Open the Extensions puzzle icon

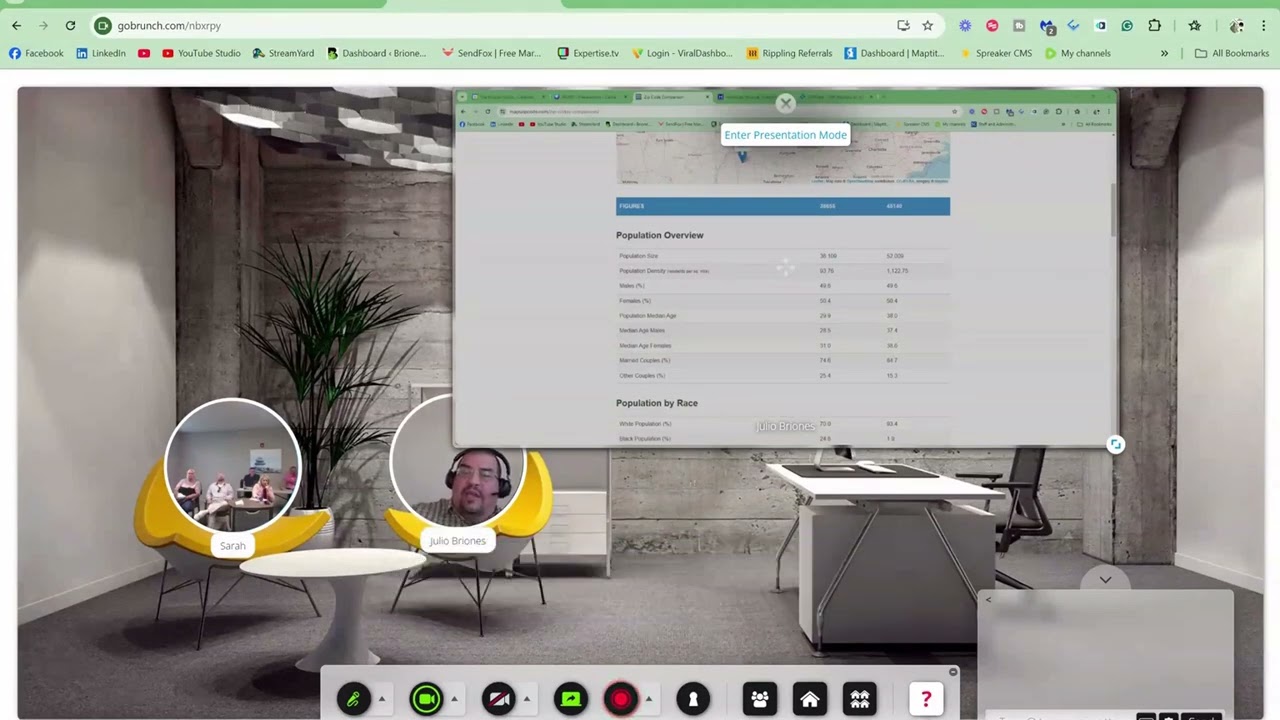pyautogui.click(x=1154, y=25)
